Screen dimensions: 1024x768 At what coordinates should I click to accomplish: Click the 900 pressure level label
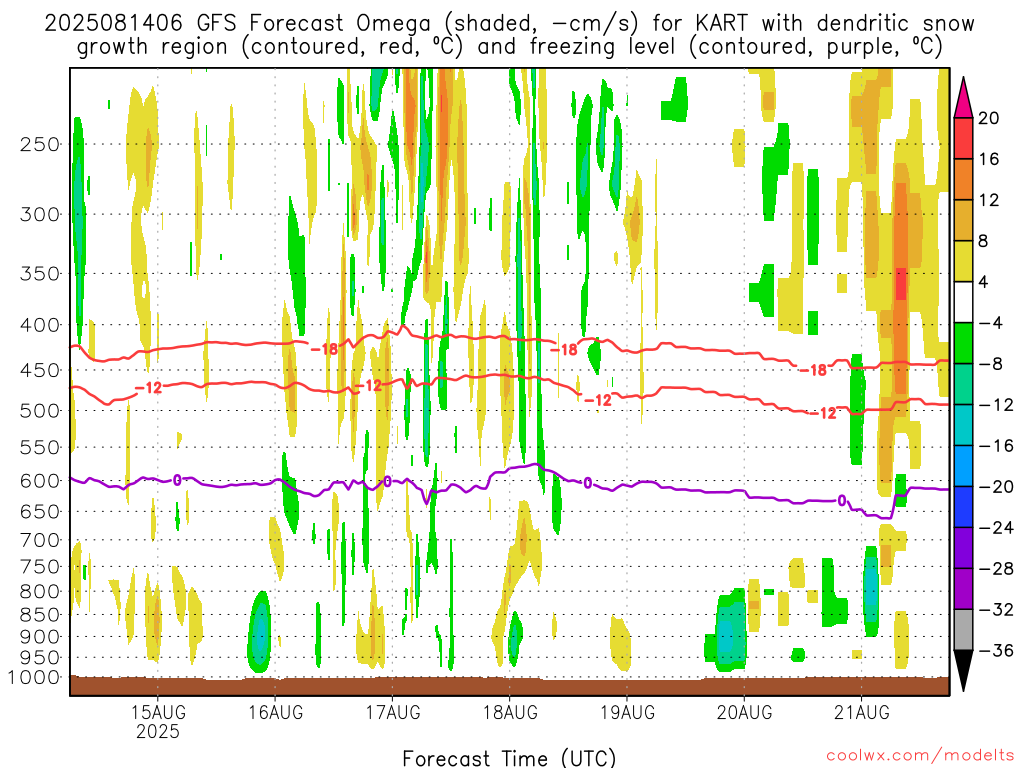[39, 636]
